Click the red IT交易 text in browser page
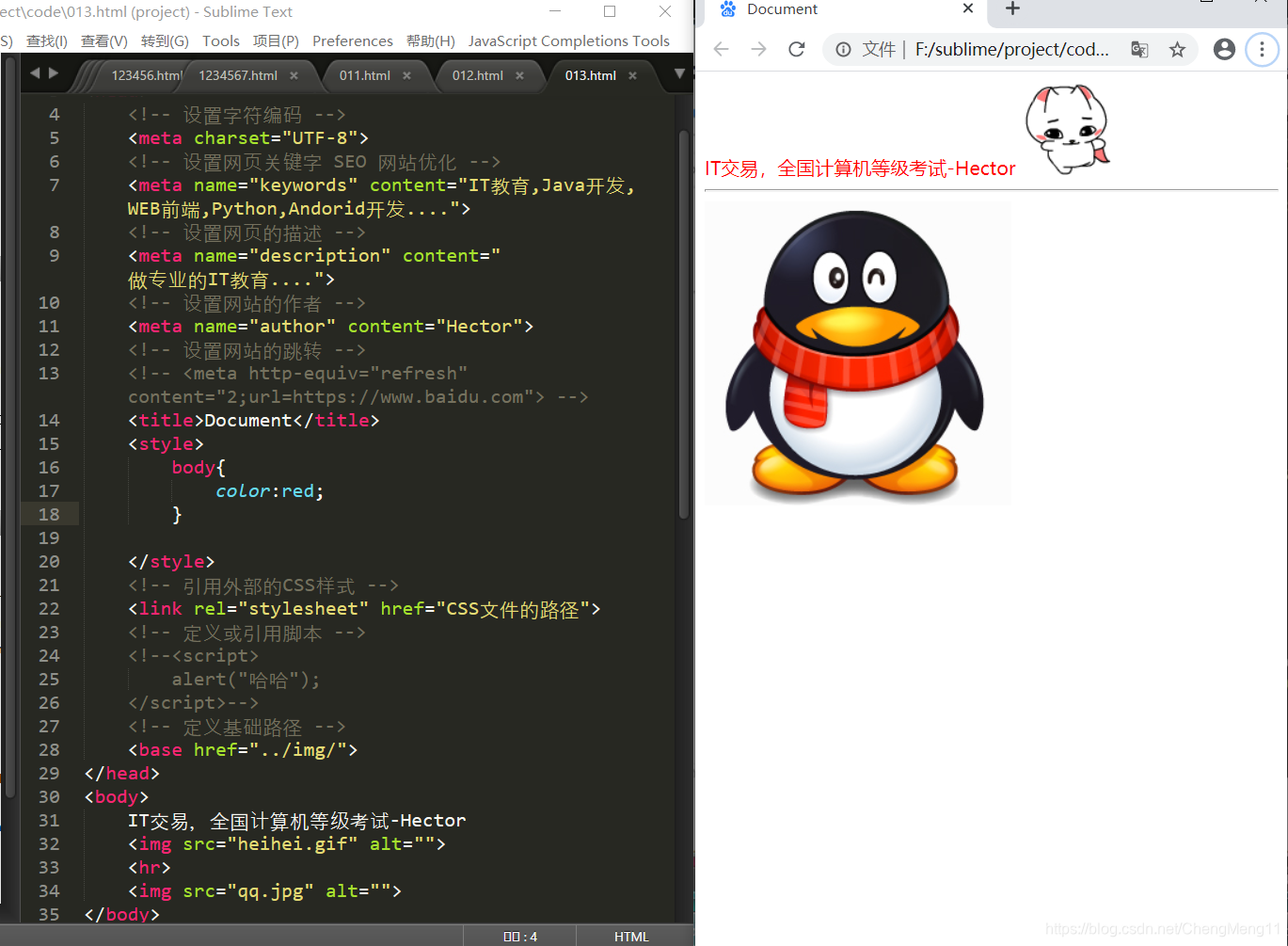1288x946 pixels. coord(860,168)
